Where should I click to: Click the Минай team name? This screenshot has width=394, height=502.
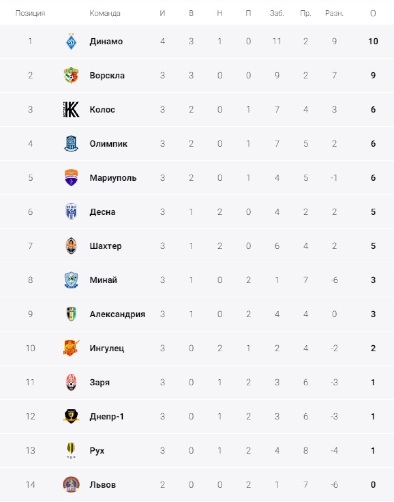(x=103, y=280)
